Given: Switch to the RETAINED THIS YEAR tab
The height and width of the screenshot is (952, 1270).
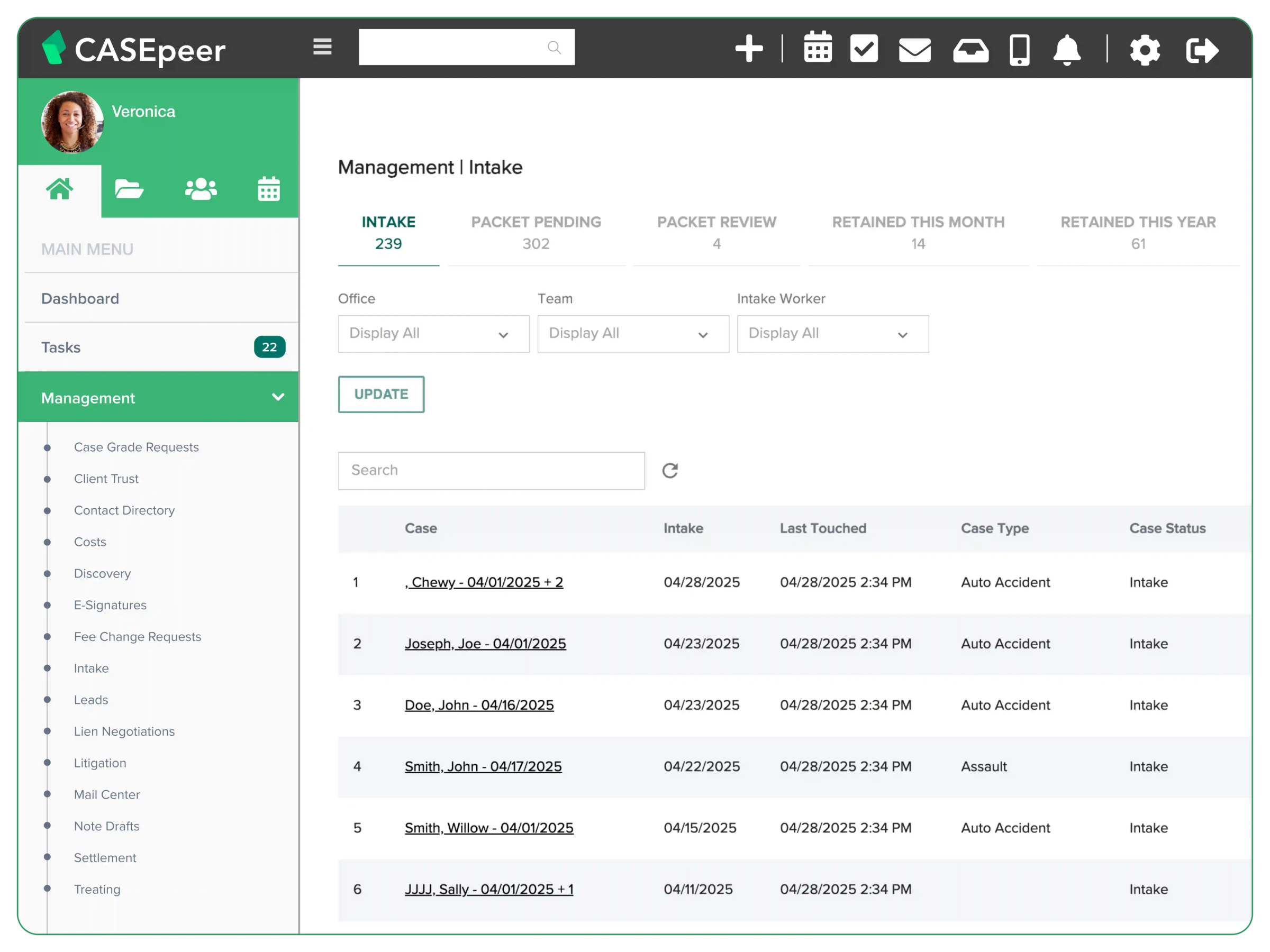Looking at the screenshot, I should (x=1138, y=232).
